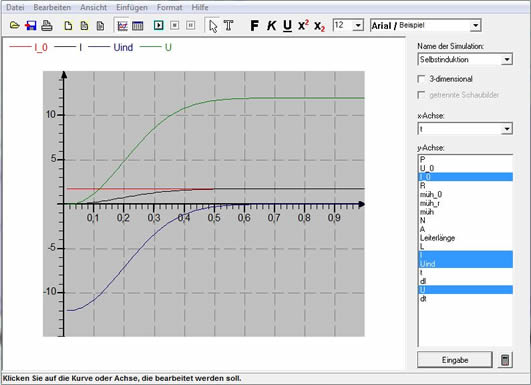Screen dimensions: 531x385
Task: Select A in the y-Achse list
Action: [465, 229]
